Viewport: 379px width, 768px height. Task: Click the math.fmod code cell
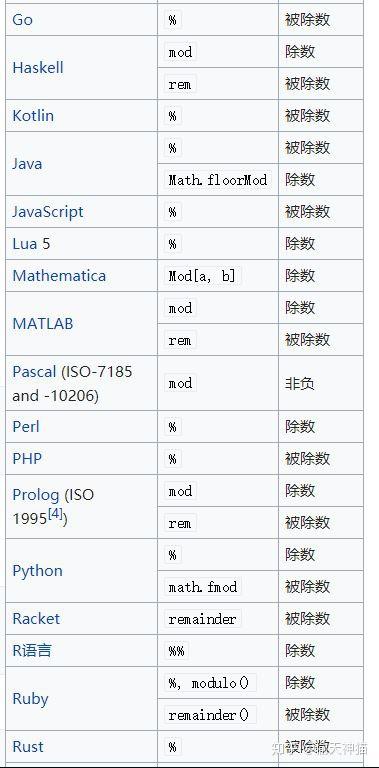point(203,586)
